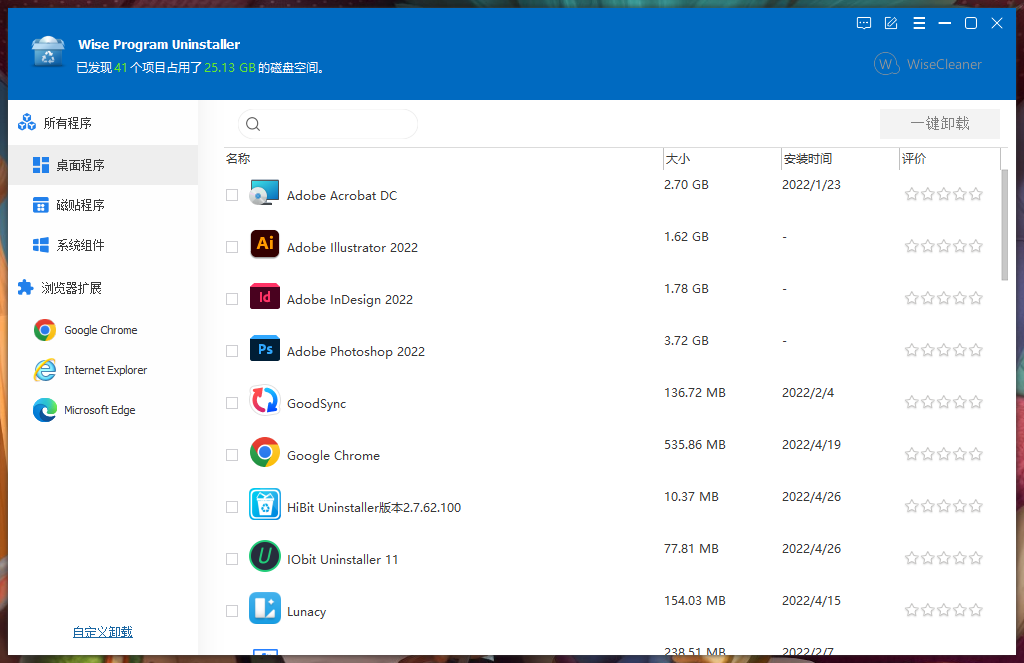
Task: Click the IObit Uninstaller app icon
Action: [264, 557]
